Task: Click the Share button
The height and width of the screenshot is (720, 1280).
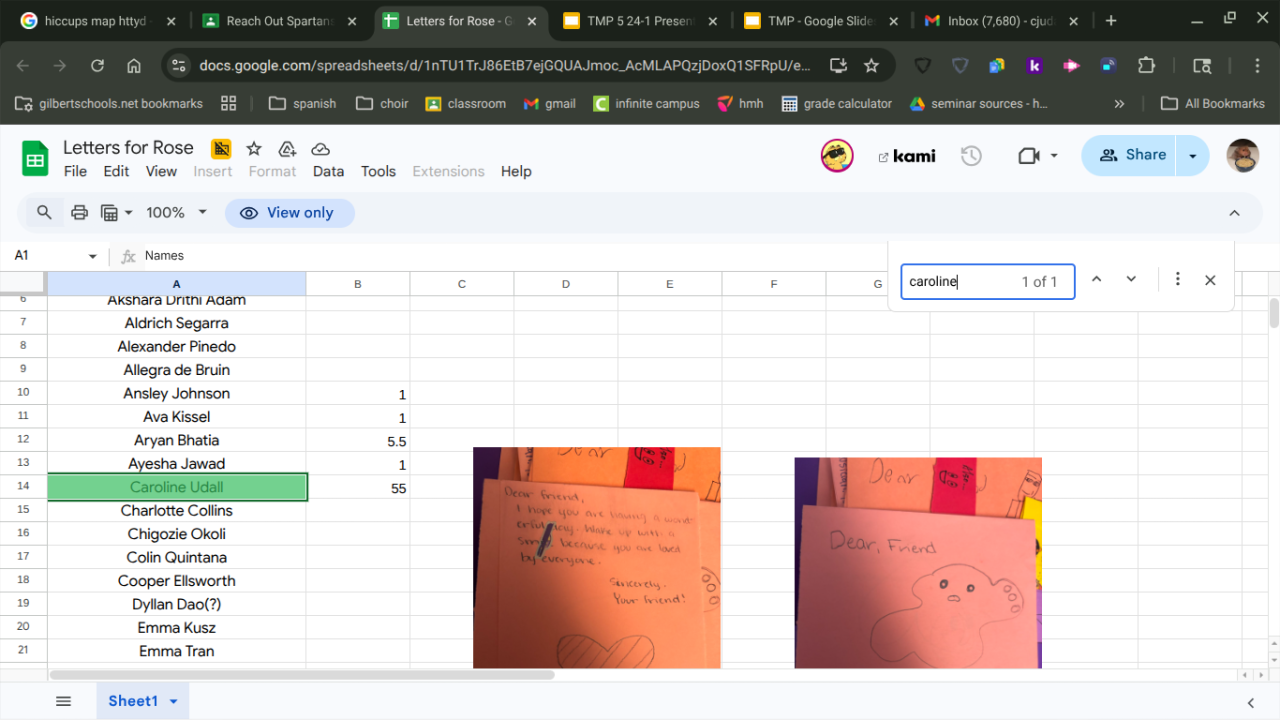Action: click(x=1131, y=156)
